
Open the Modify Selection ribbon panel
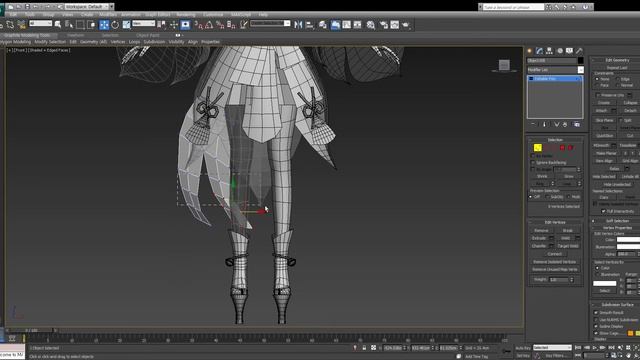click(50, 42)
